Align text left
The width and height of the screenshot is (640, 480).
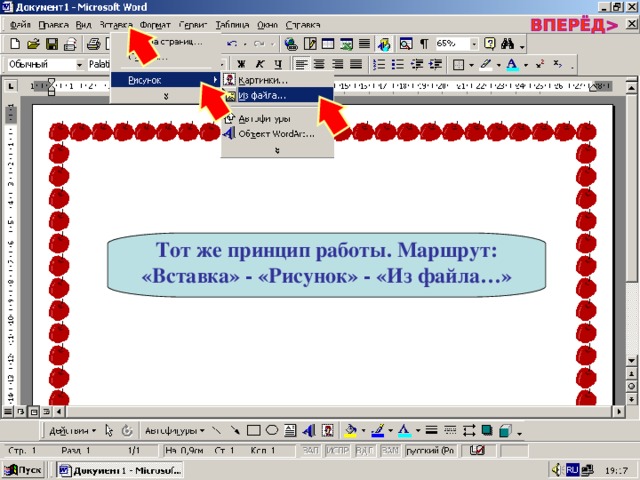tap(301, 64)
